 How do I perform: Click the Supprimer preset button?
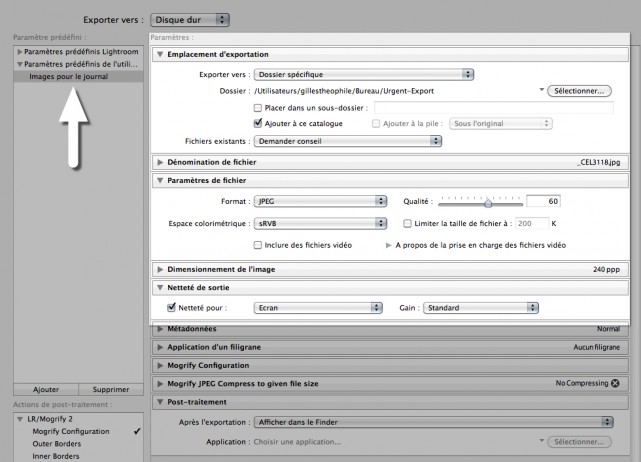[111, 389]
